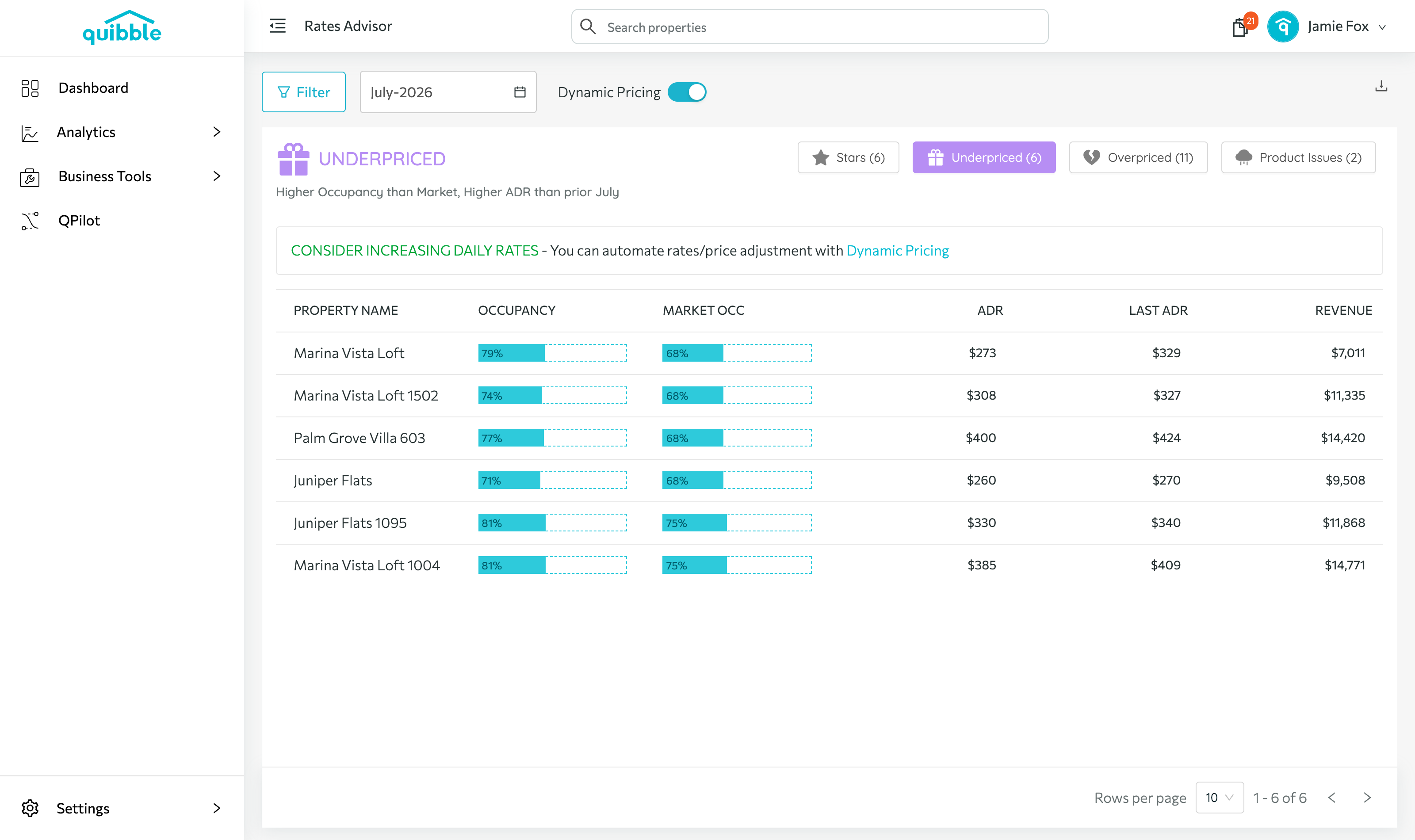Screen dimensions: 1415x840
Task: Click the Dashboard grid icon
Action: click(x=30, y=88)
